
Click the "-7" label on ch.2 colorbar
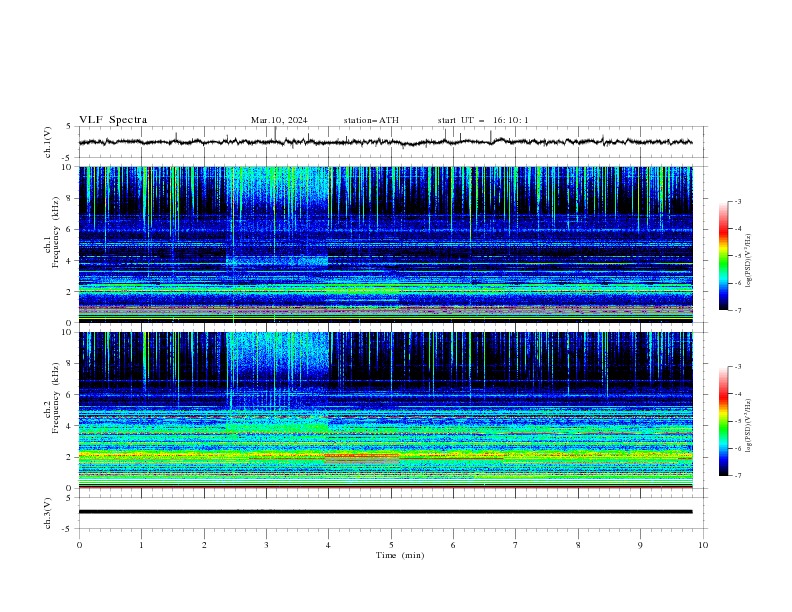737,476
